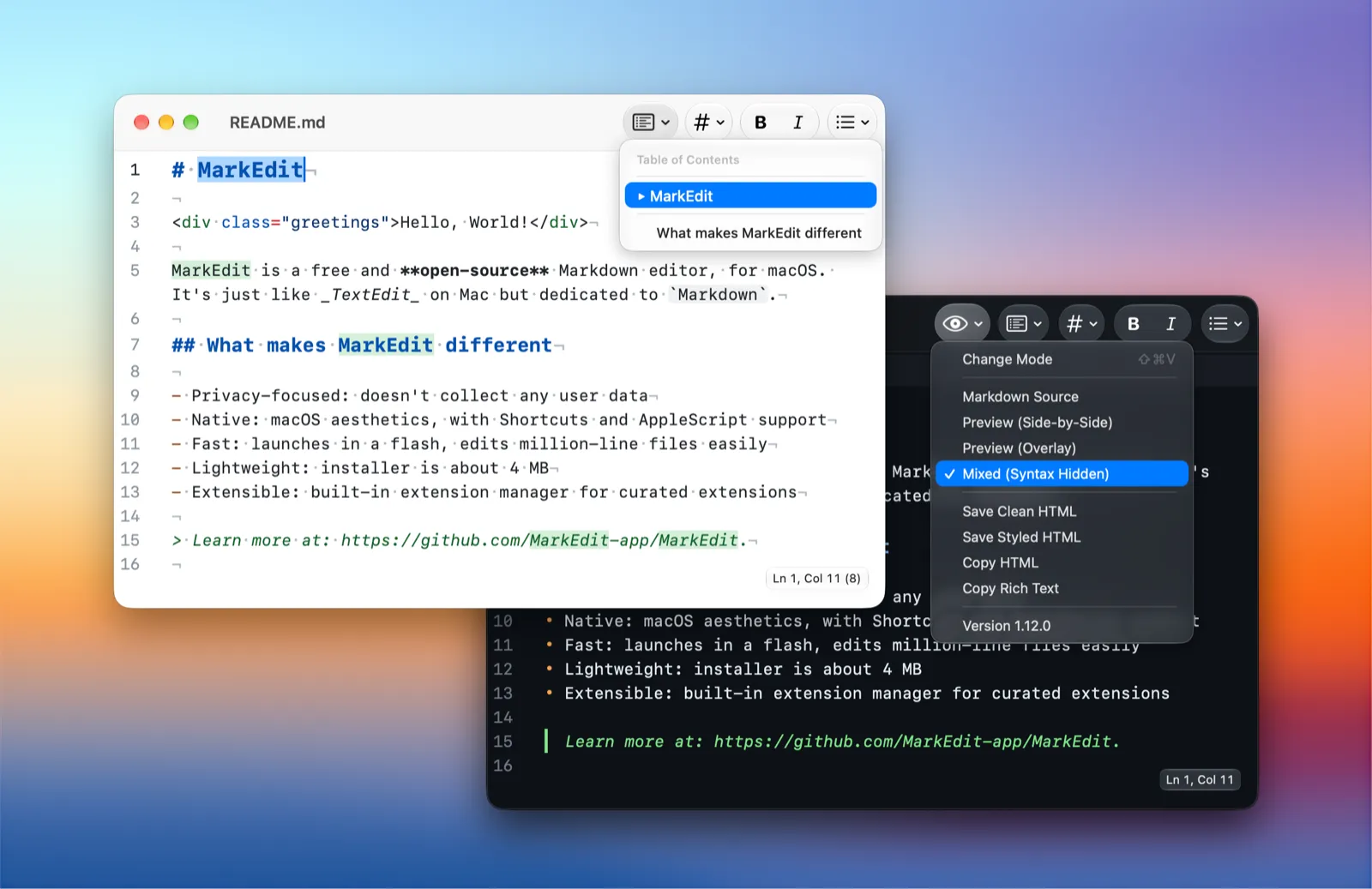
Task: Click Version 1.12.0 menu entry
Action: [x=1062, y=626]
